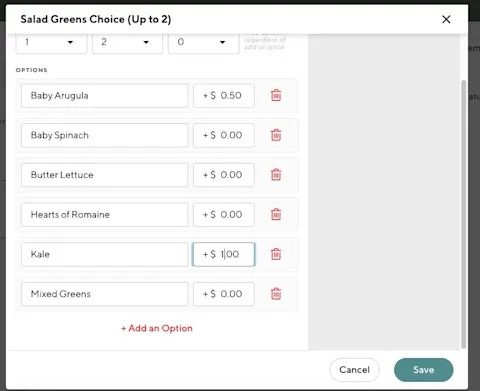Image resolution: width=480 pixels, height=391 pixels.
Task: Edit the Baby Spinach name field
Action: [105, 135]
